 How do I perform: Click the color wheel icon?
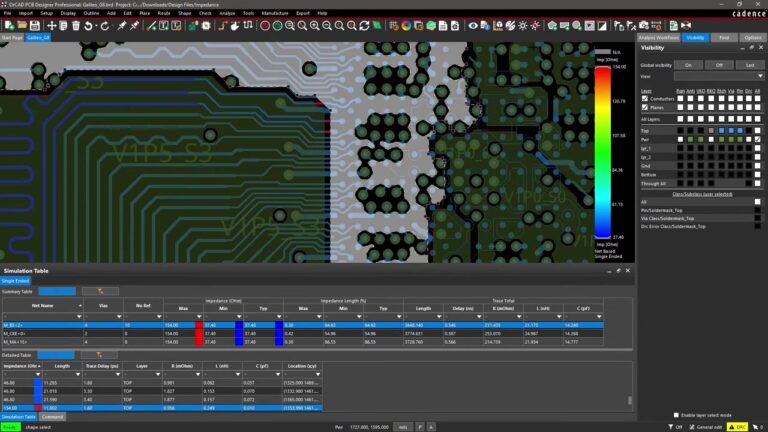tap(406, 25)
